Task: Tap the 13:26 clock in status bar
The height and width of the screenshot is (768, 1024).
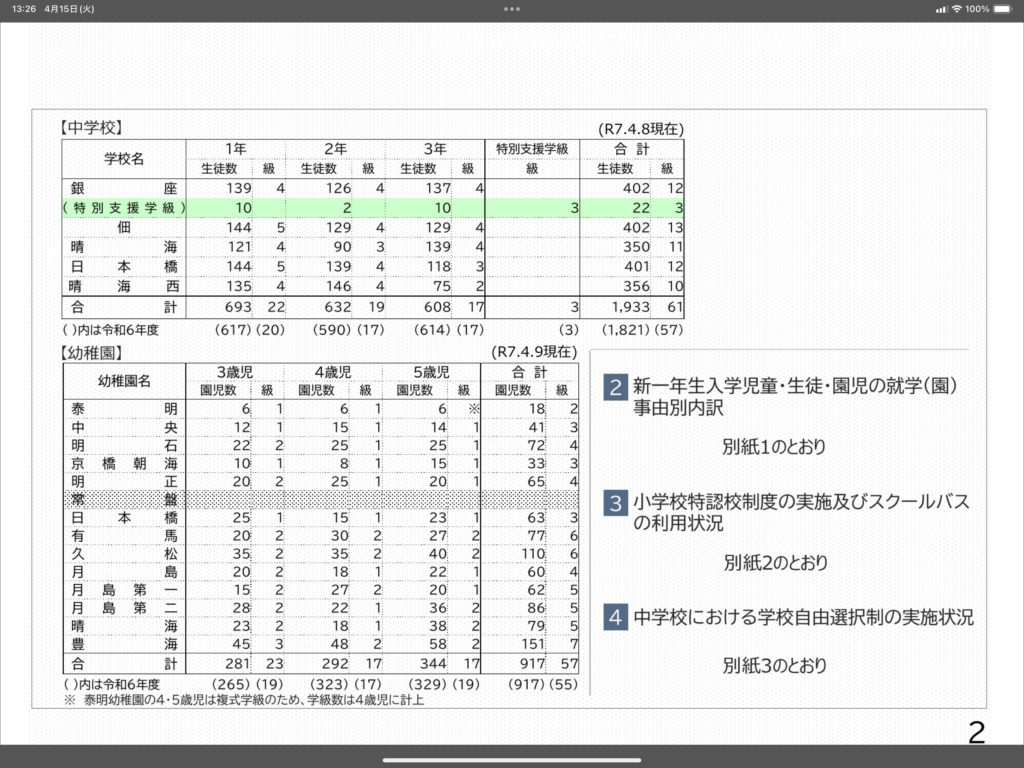Action: click(x=24, y=9)
